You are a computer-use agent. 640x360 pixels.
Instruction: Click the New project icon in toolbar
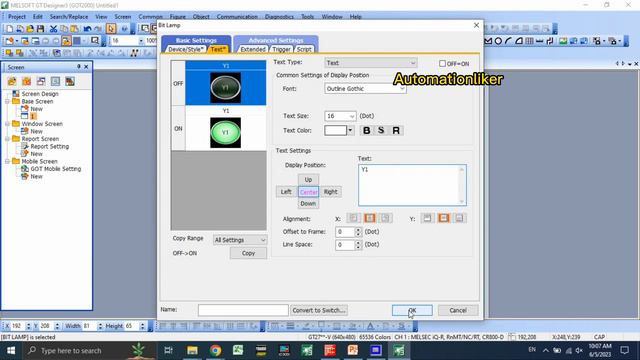[x=9, y=29]
